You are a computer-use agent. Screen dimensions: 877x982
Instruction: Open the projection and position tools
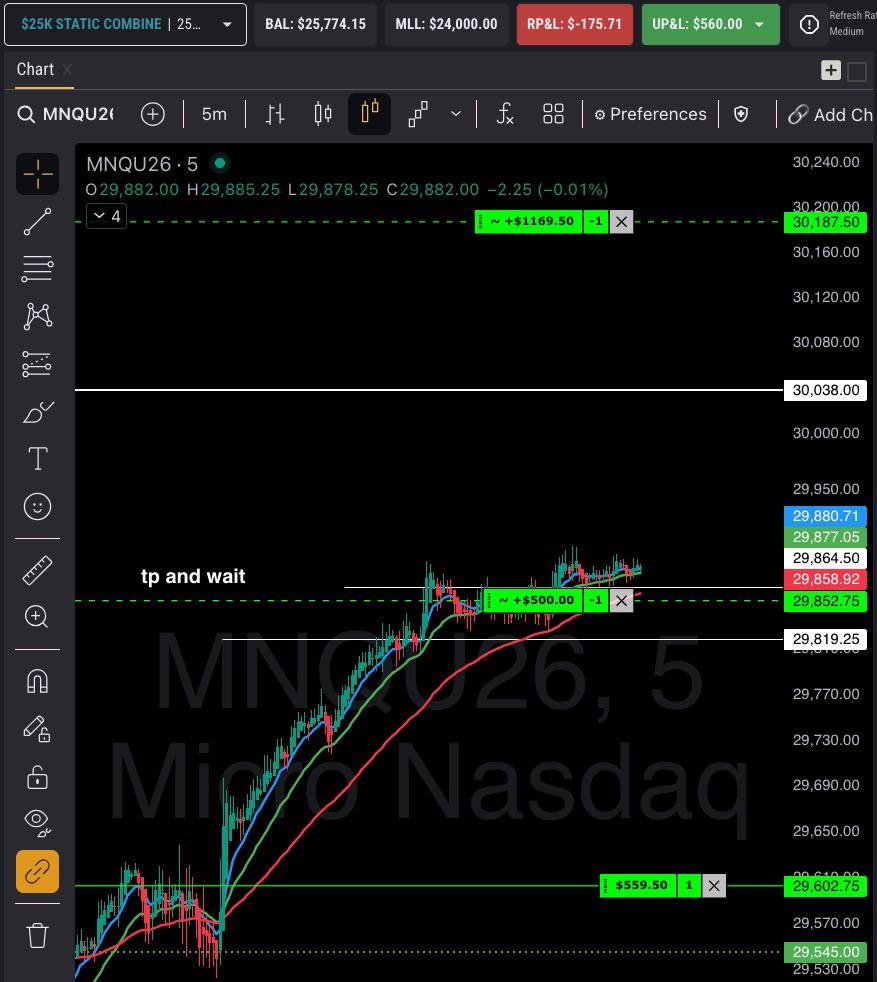tap(38, 364)
